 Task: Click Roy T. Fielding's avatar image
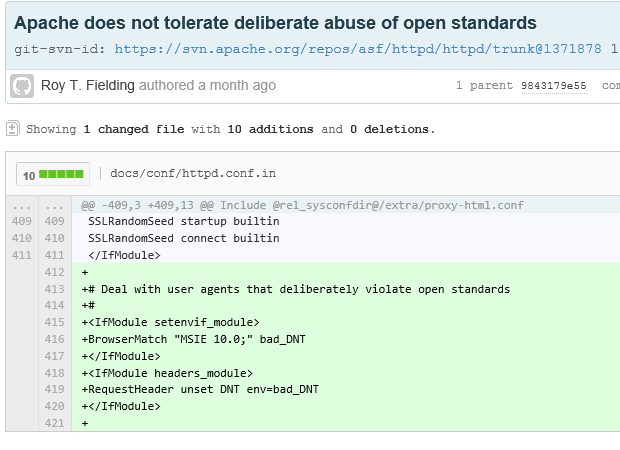(22, 85)
